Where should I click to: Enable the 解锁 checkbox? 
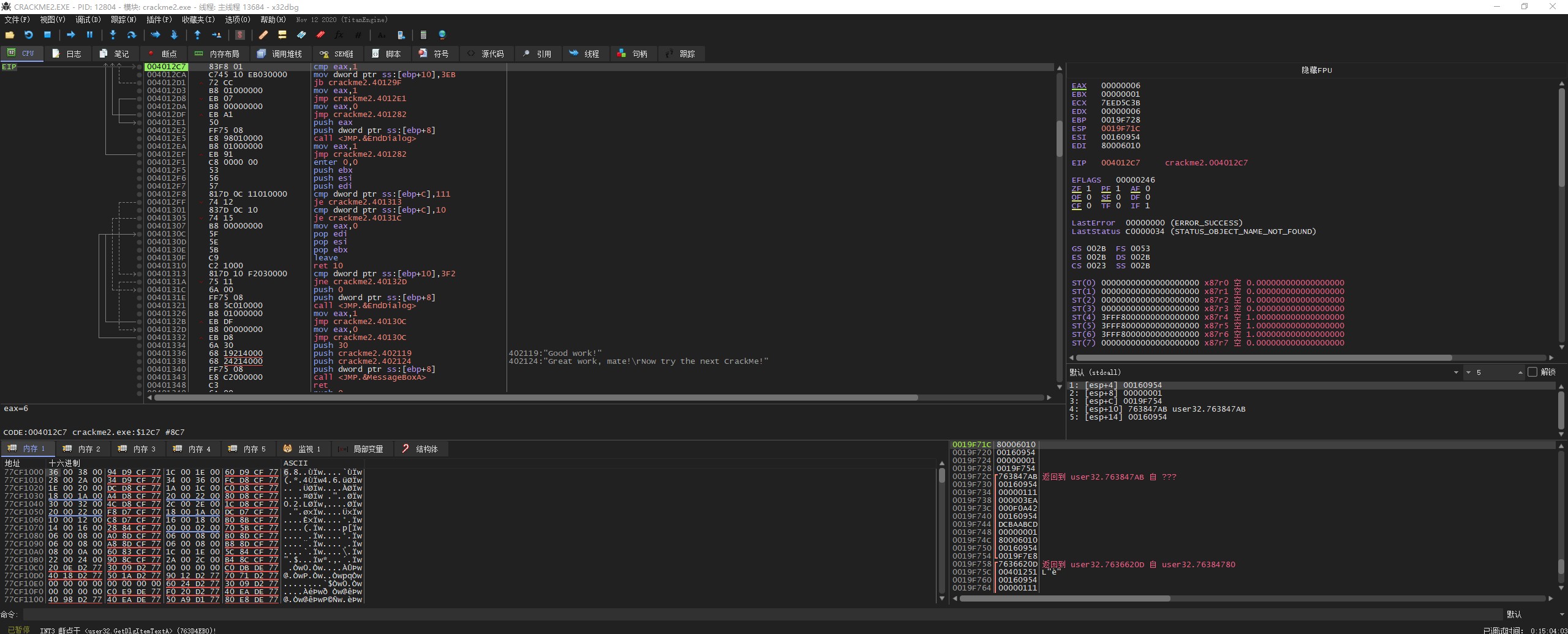tap(1532, 372)
